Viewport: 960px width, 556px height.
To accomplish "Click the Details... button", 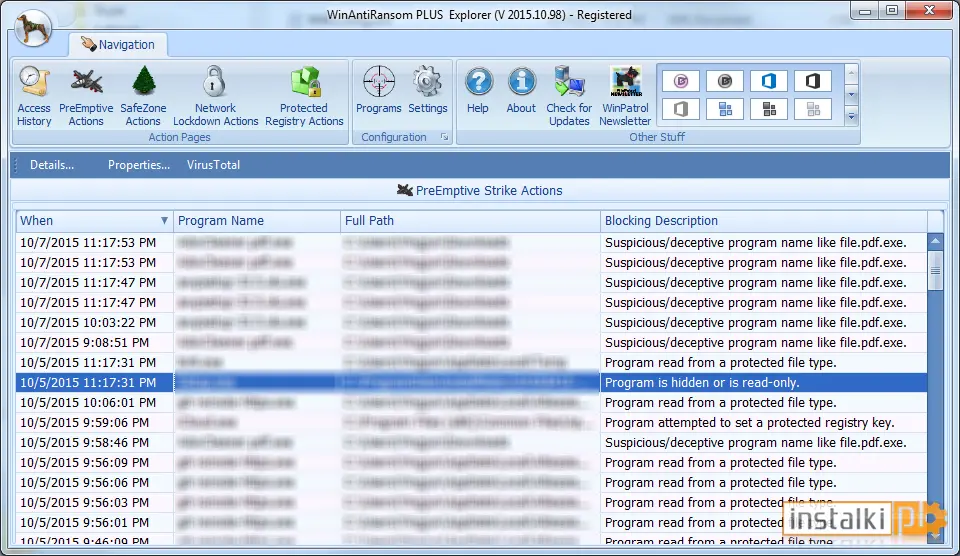I will pos(52,165).
